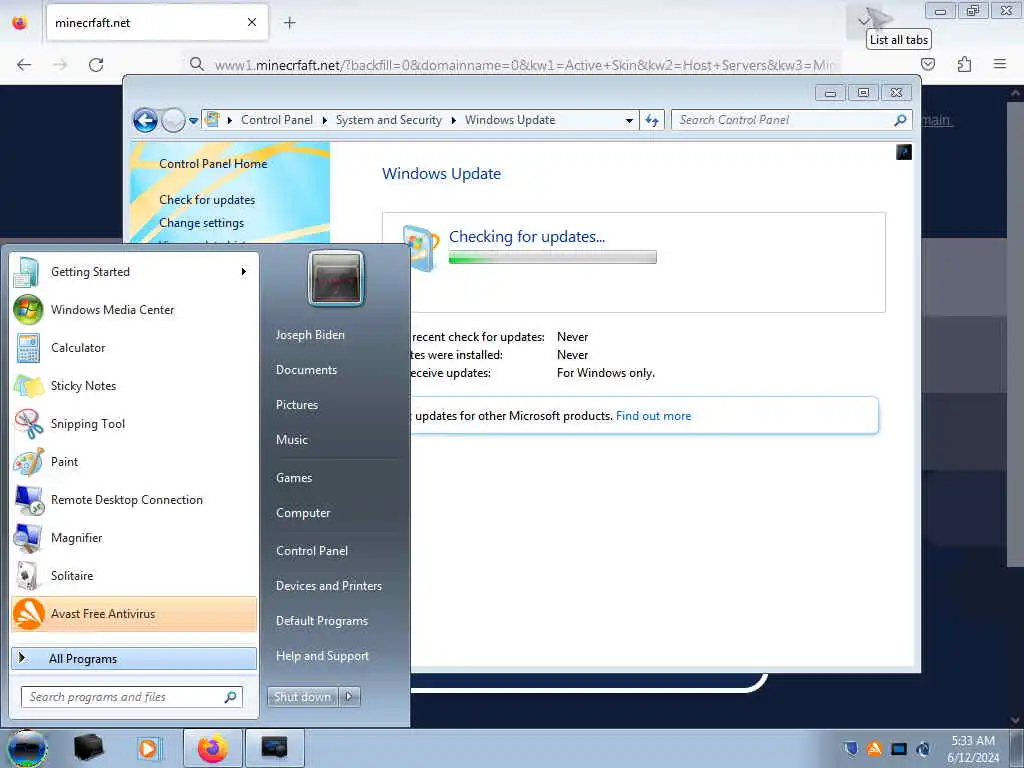
Task: Click the tray icon next to the clock
Action: pyautogui.click(x=923, y=748)
